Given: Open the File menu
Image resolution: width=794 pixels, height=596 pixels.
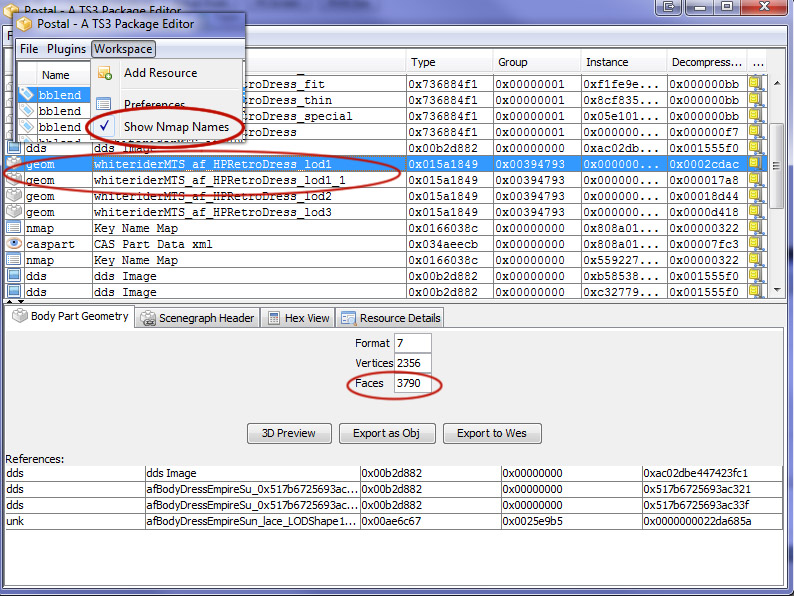Looking at the screenshot, I should [x=29, y=49].
